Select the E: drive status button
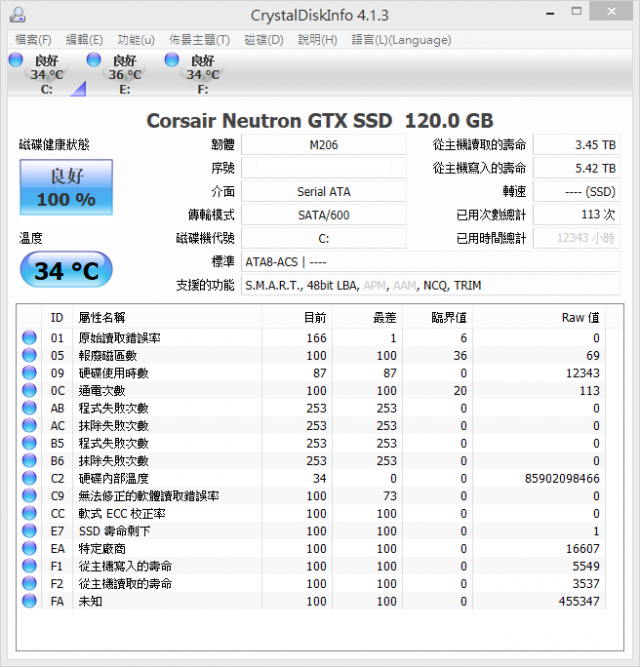 coord(125,74)
